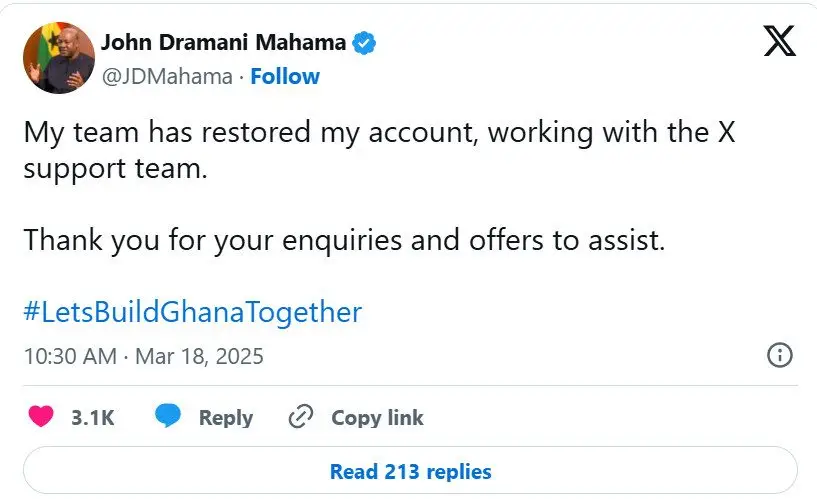This screenshot has height=499, width=817.
Task: Open the info icon beside the timestamp
Action: click(x=779, y=355)
